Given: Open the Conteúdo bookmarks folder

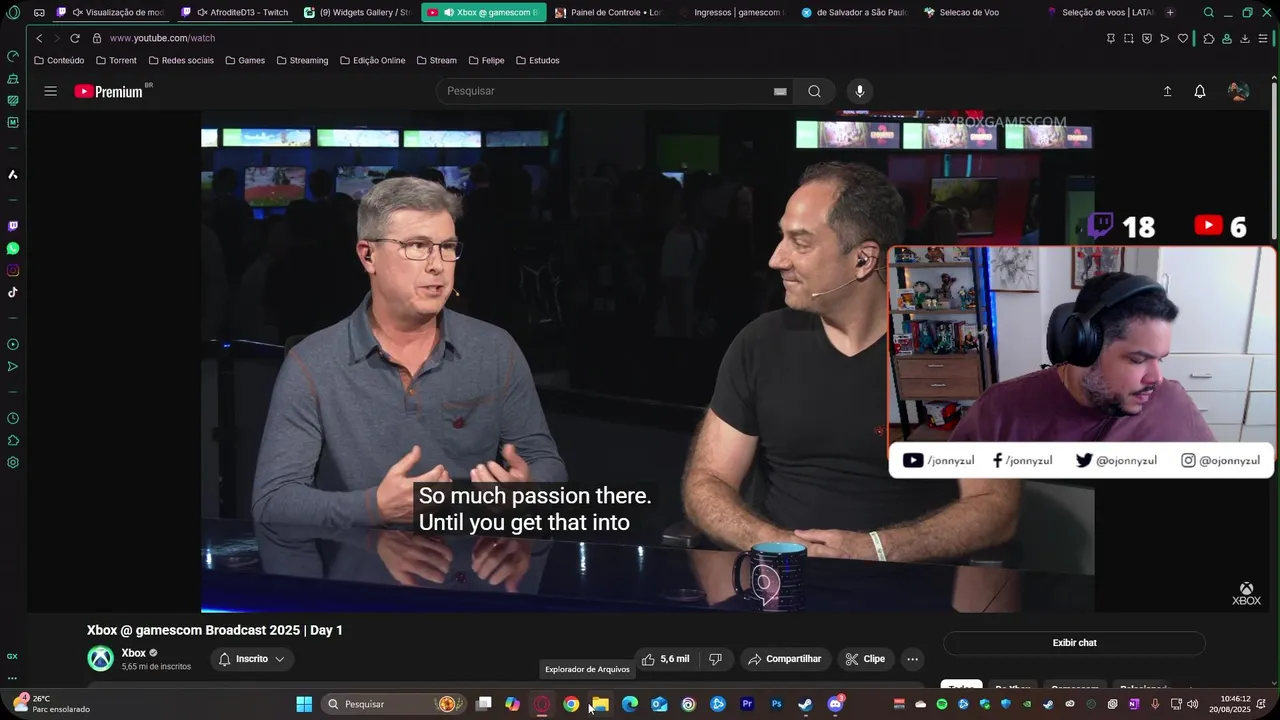Looking at the screenshot, I should click(x=59, y=60).
